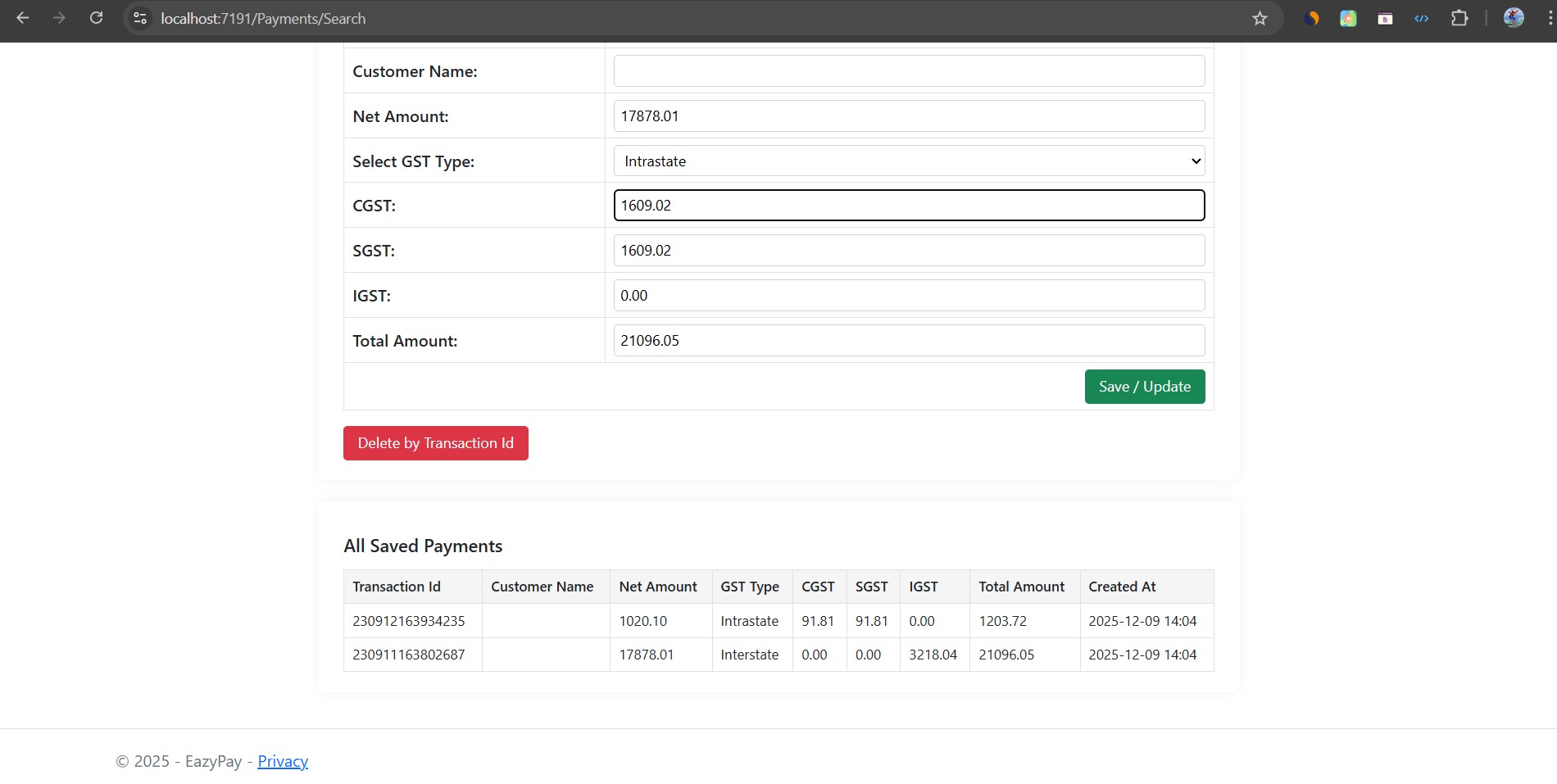
Task: Reload the current page
Action: [x=96, y=18]
